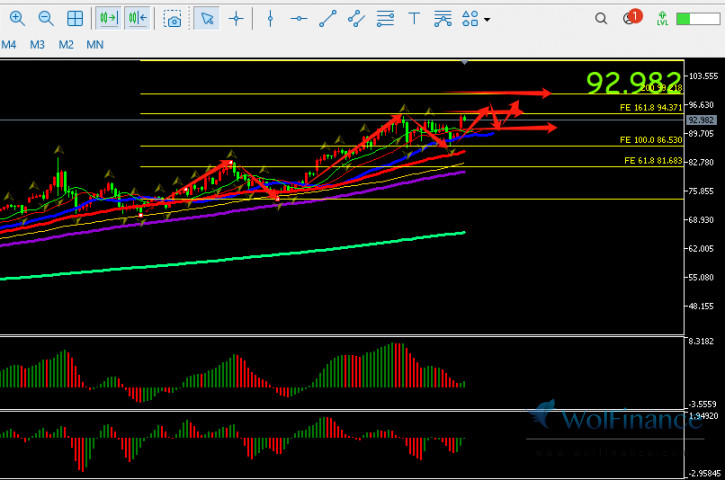The width and height of the screenshot is (725, 480).
Task: Click the zoom in magnifier icon
Action: [x=17, y=18]
